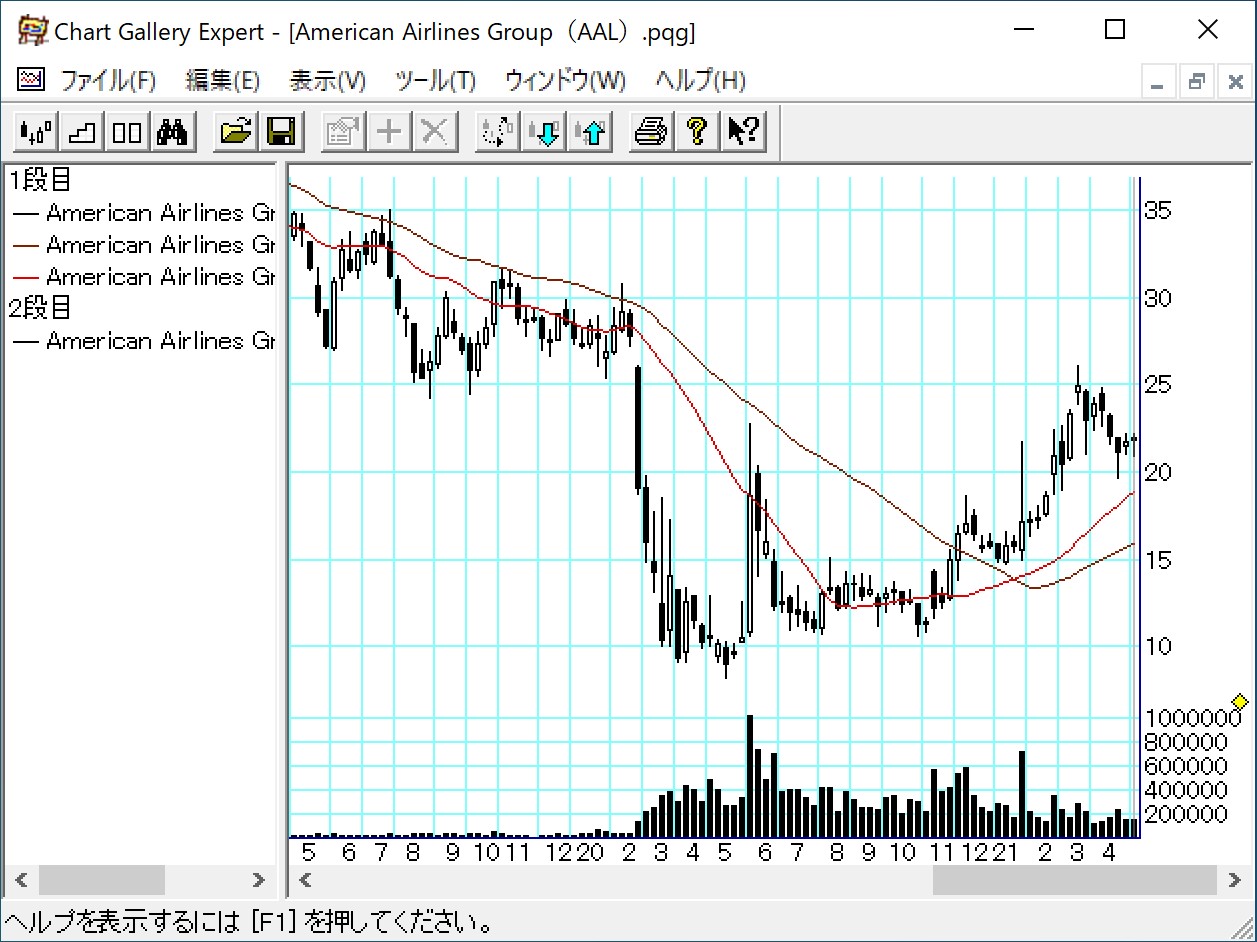The width and height of the screenshot is (1257, 942).
Task: Click the legend panel's scrollbar right arrow
Action: pyautogui.click(x=258, y=880)
